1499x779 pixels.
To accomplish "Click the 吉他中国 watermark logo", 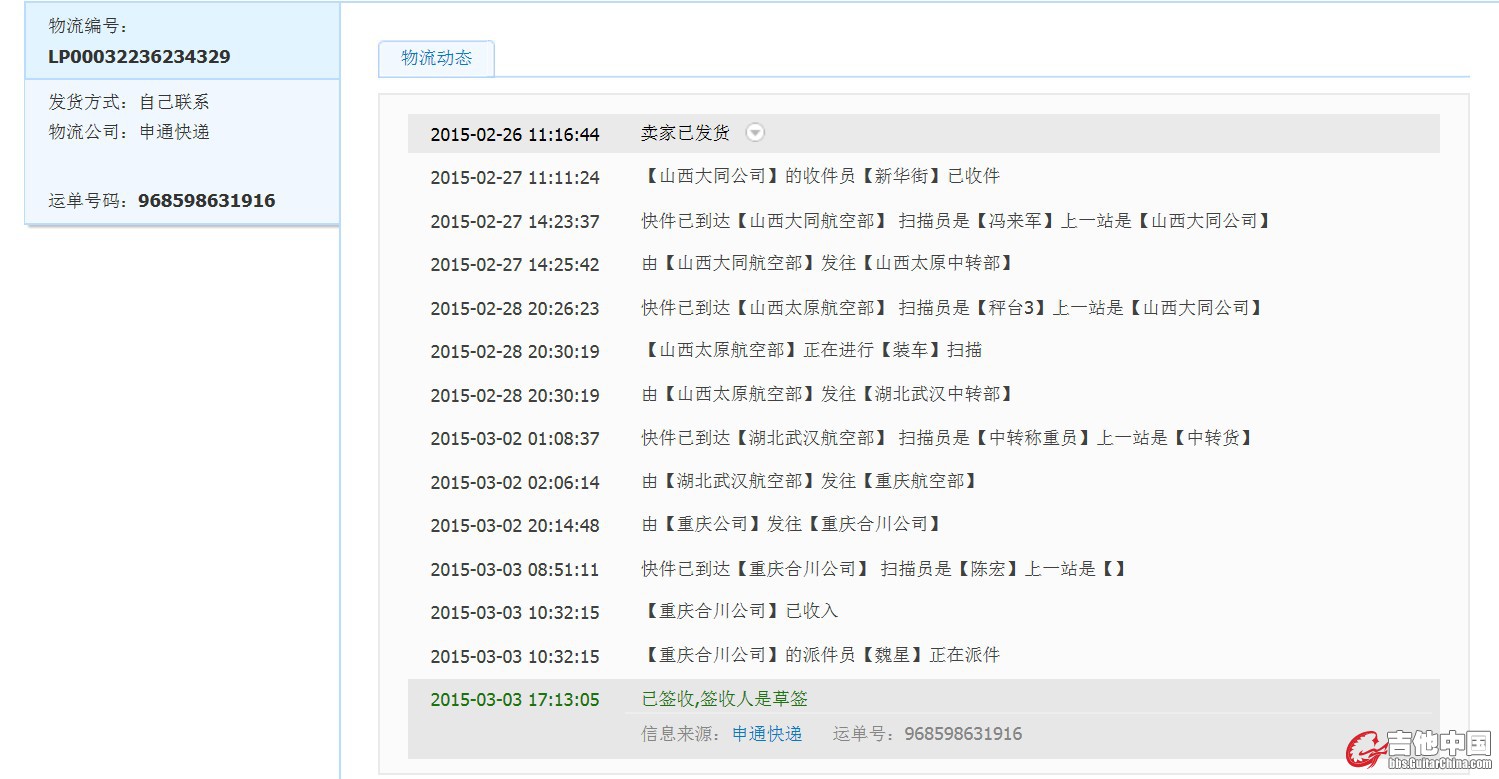I will tap(1420, 750).
